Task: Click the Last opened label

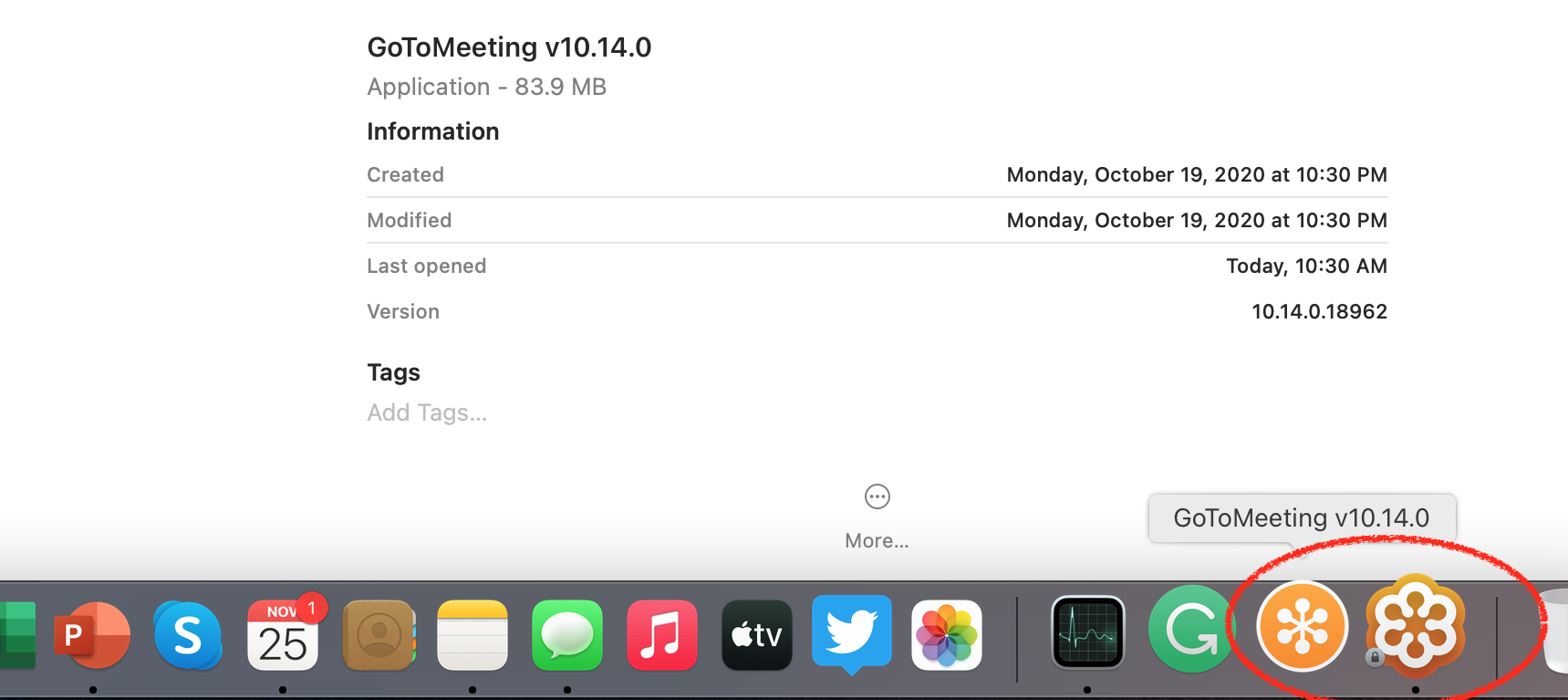Action: (426, 266)
